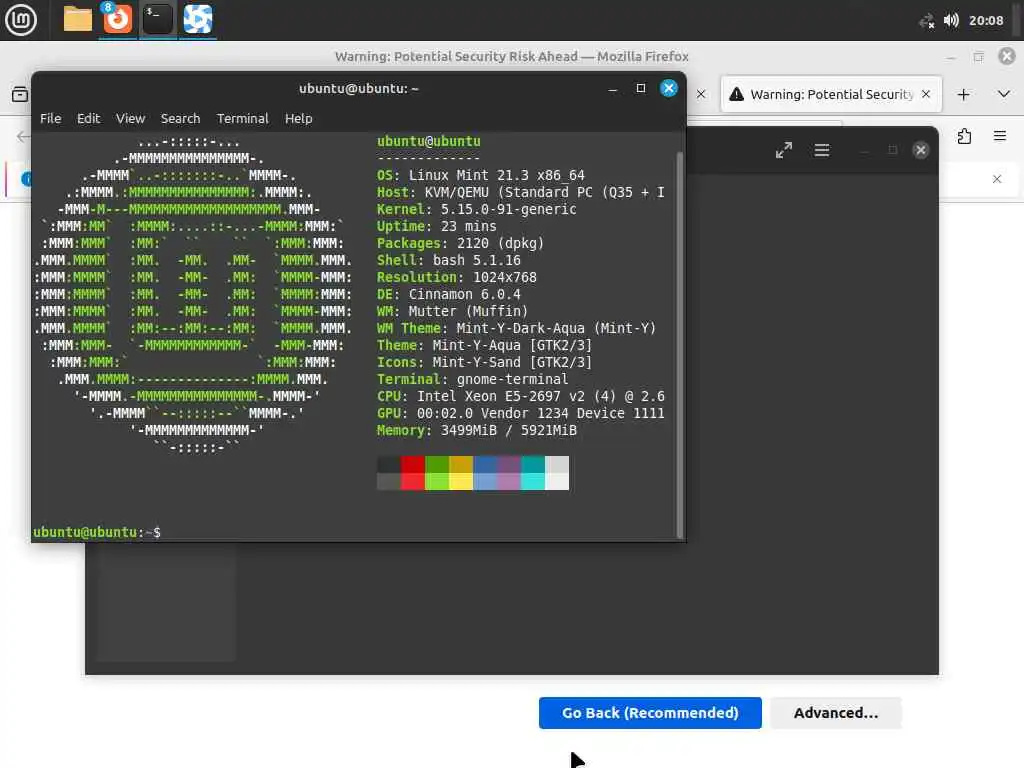Open the Firefox extensions puzzle icon

point(964,136)
